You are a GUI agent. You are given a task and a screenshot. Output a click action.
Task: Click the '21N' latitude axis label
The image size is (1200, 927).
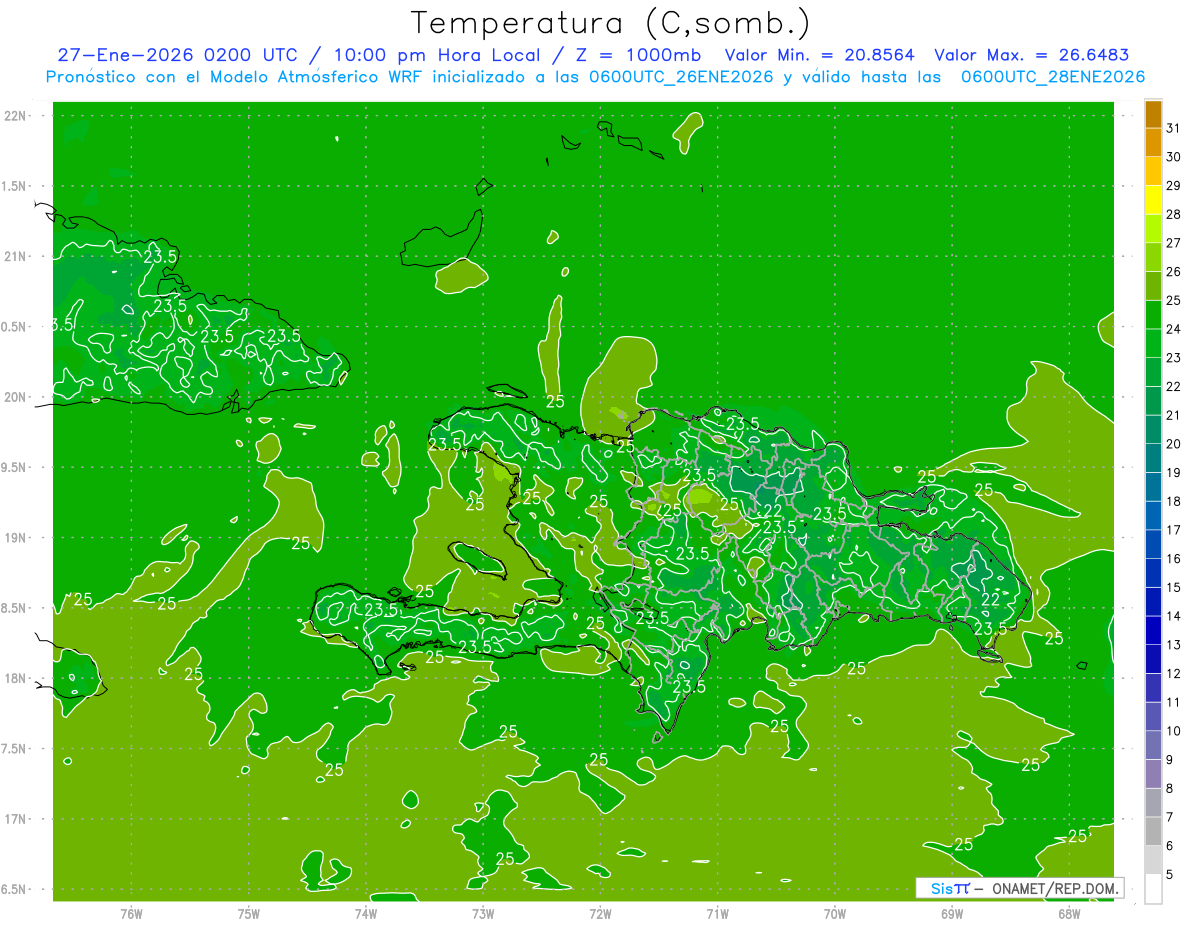(15, 256)
